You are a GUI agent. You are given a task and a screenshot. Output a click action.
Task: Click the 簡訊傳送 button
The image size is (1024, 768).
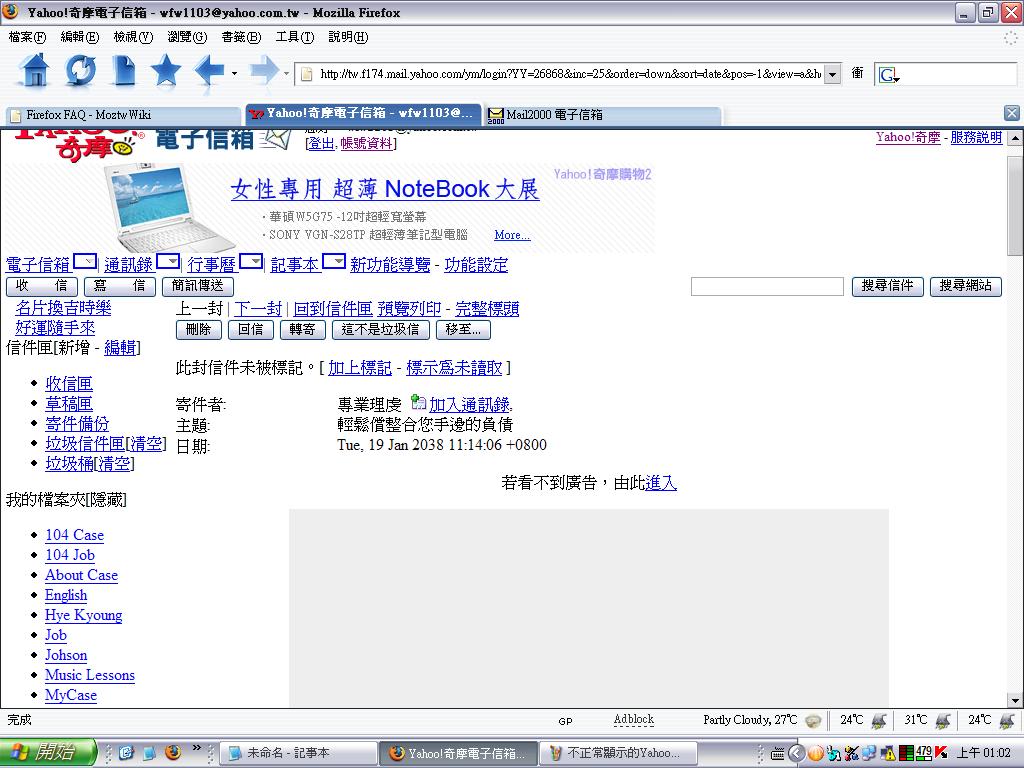(x=197, y=286)
